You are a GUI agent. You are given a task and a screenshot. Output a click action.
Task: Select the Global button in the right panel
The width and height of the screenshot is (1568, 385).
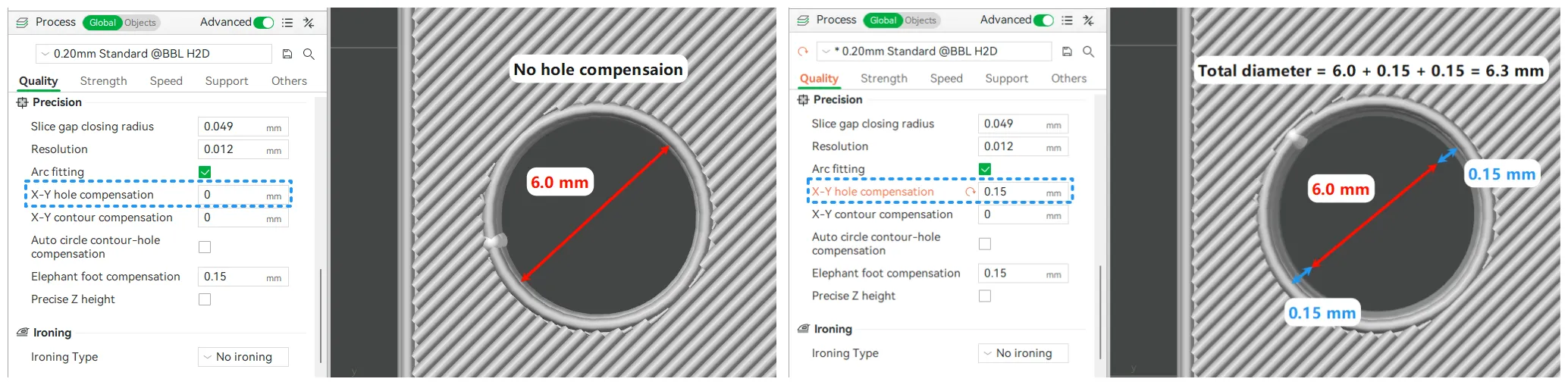(x=883, y=20)
